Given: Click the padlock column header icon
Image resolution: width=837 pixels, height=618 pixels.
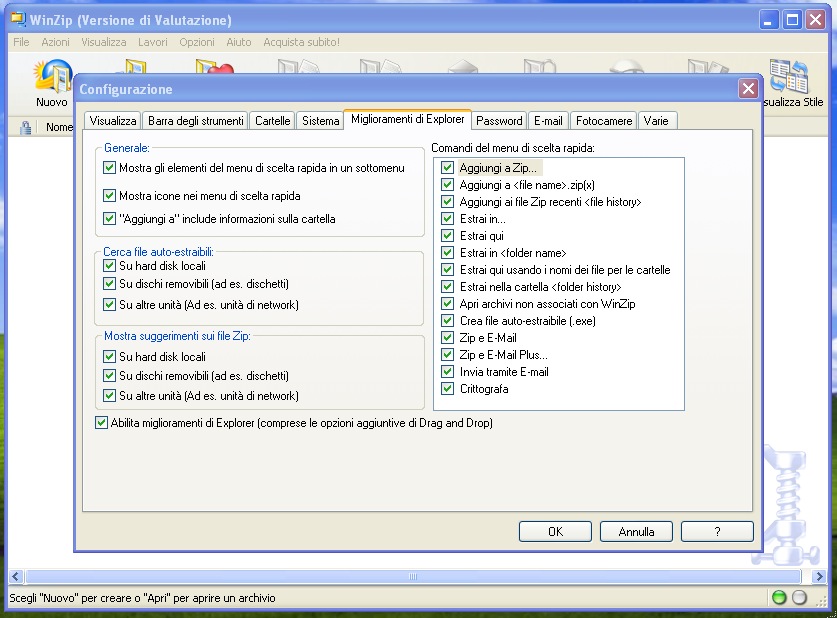Looking at the screenshot, I should pyautogui.click(x=27, y=127).
